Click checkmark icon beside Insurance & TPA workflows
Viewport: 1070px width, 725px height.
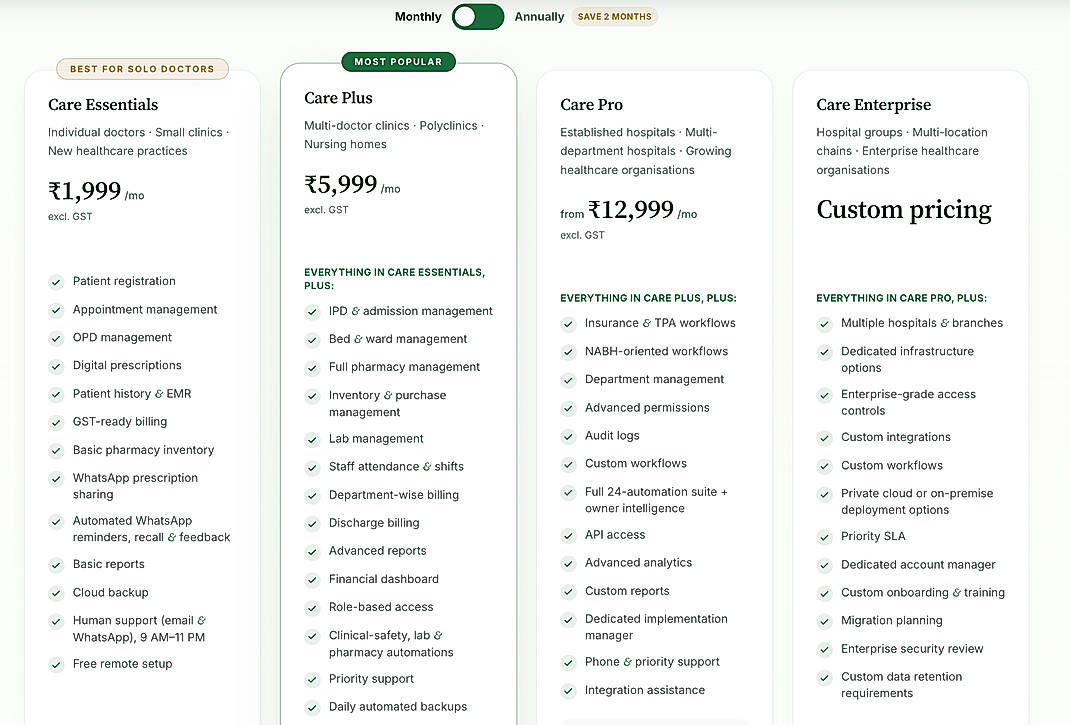(x=568, y=324)
